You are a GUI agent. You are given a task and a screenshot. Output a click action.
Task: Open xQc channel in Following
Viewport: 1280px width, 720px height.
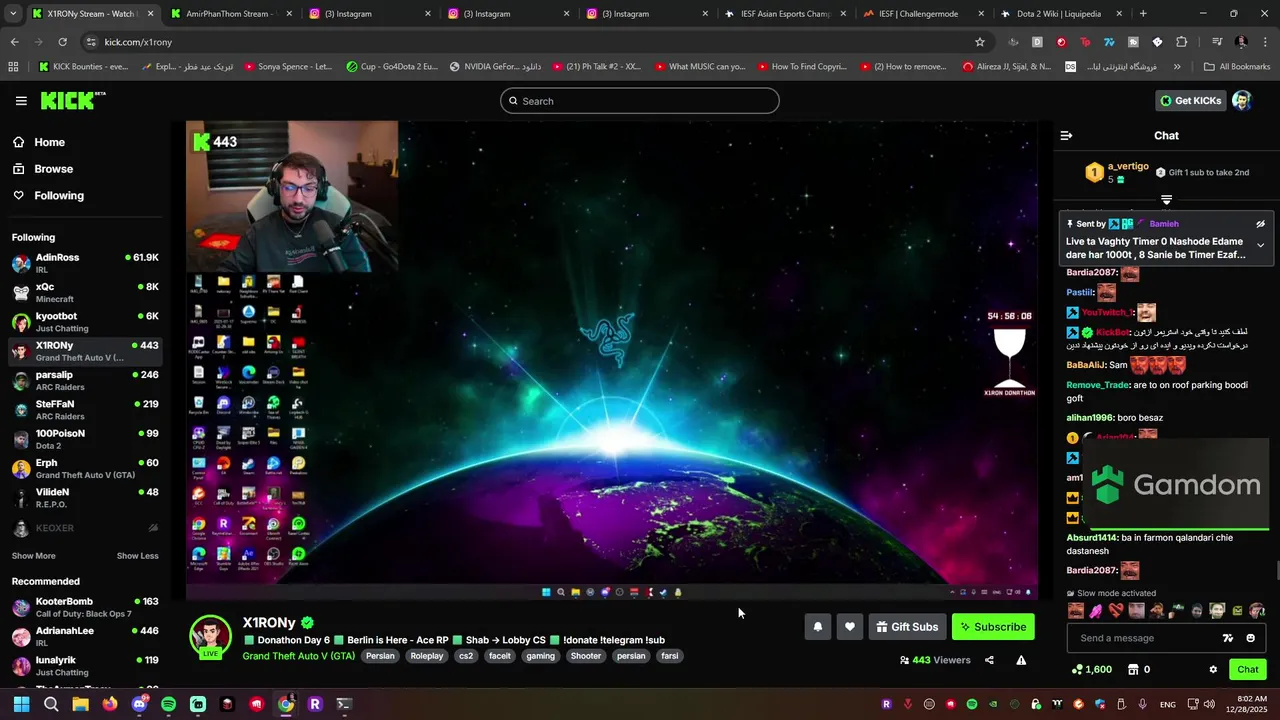[x=85, y=292]
